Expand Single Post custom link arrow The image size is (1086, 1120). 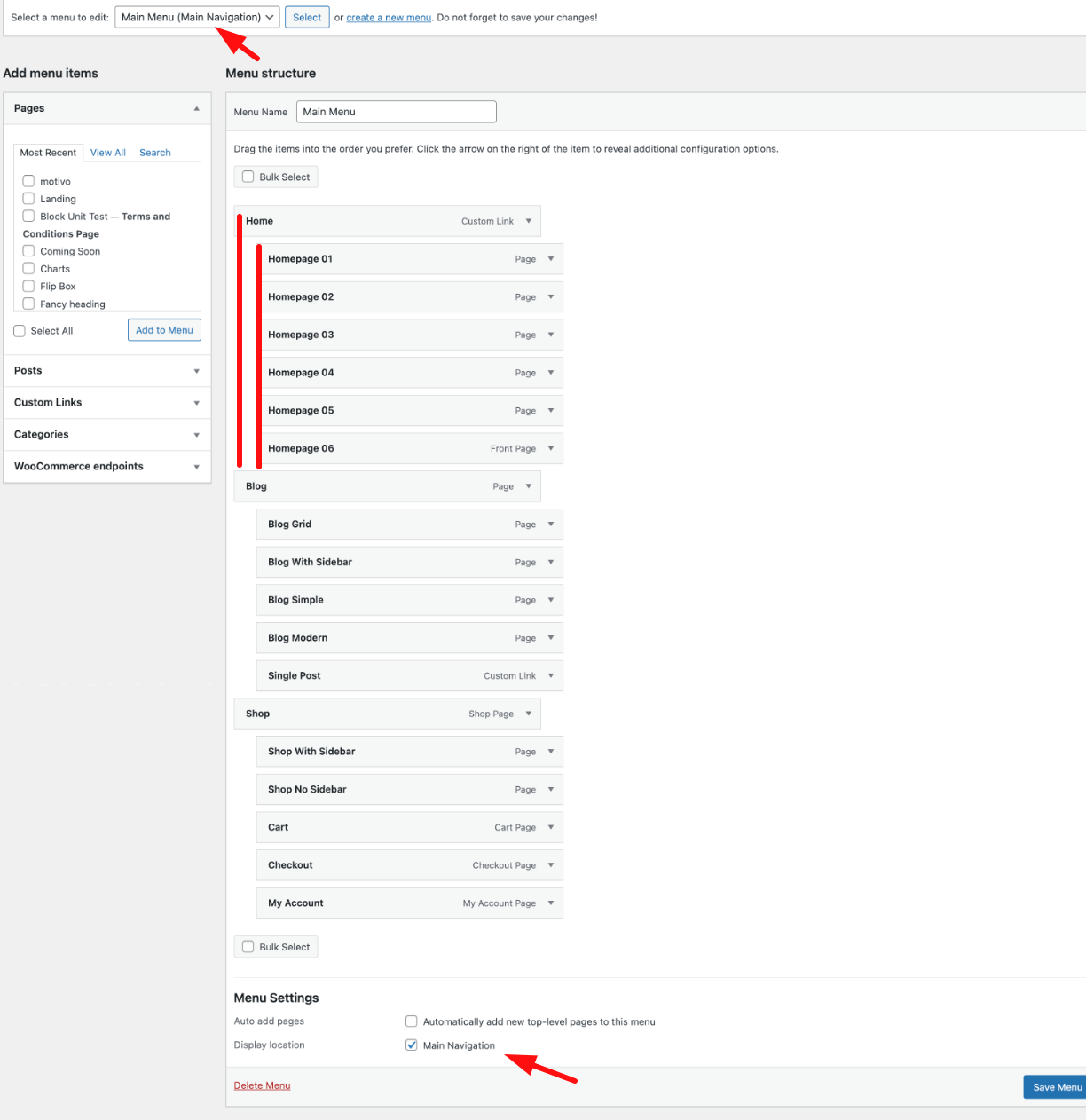(551, 675)
